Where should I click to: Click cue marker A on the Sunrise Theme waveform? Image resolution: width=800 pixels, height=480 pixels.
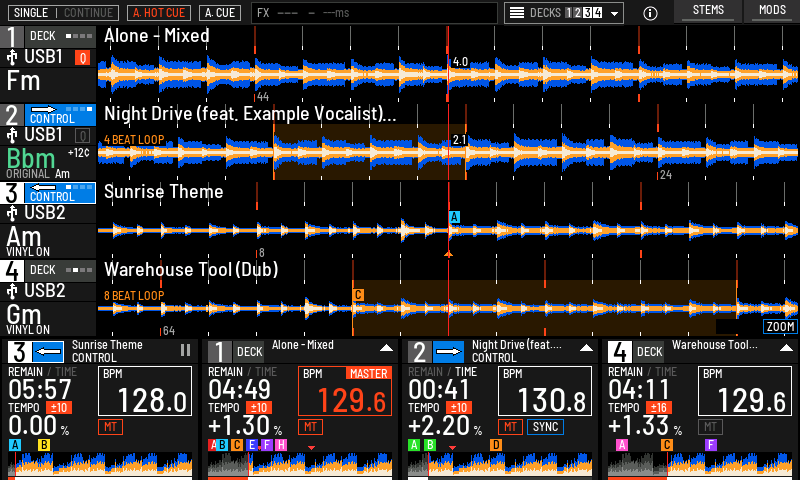click(454, 217)
